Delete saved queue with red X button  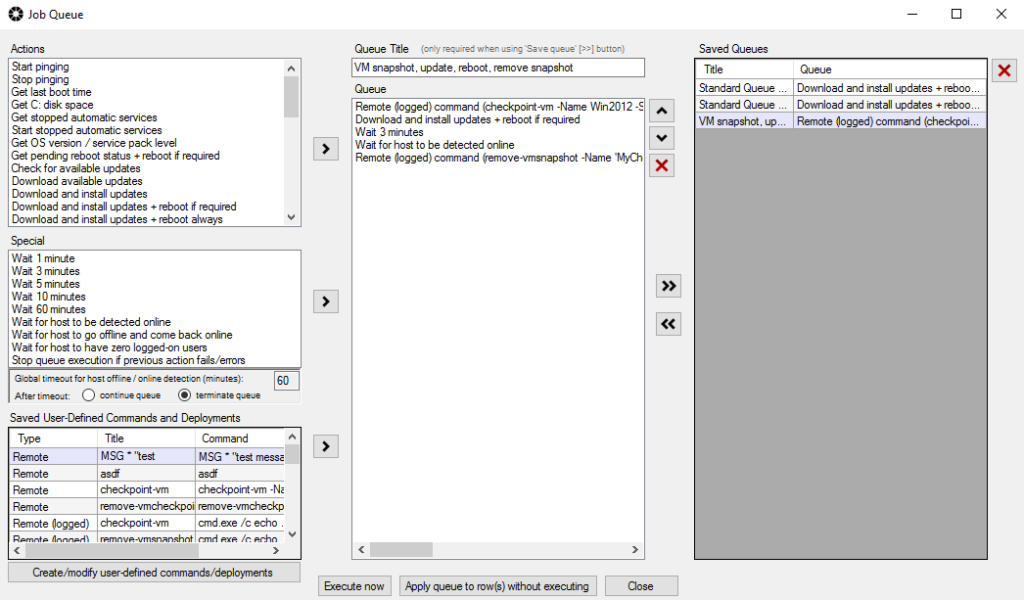pos(1004,70)
